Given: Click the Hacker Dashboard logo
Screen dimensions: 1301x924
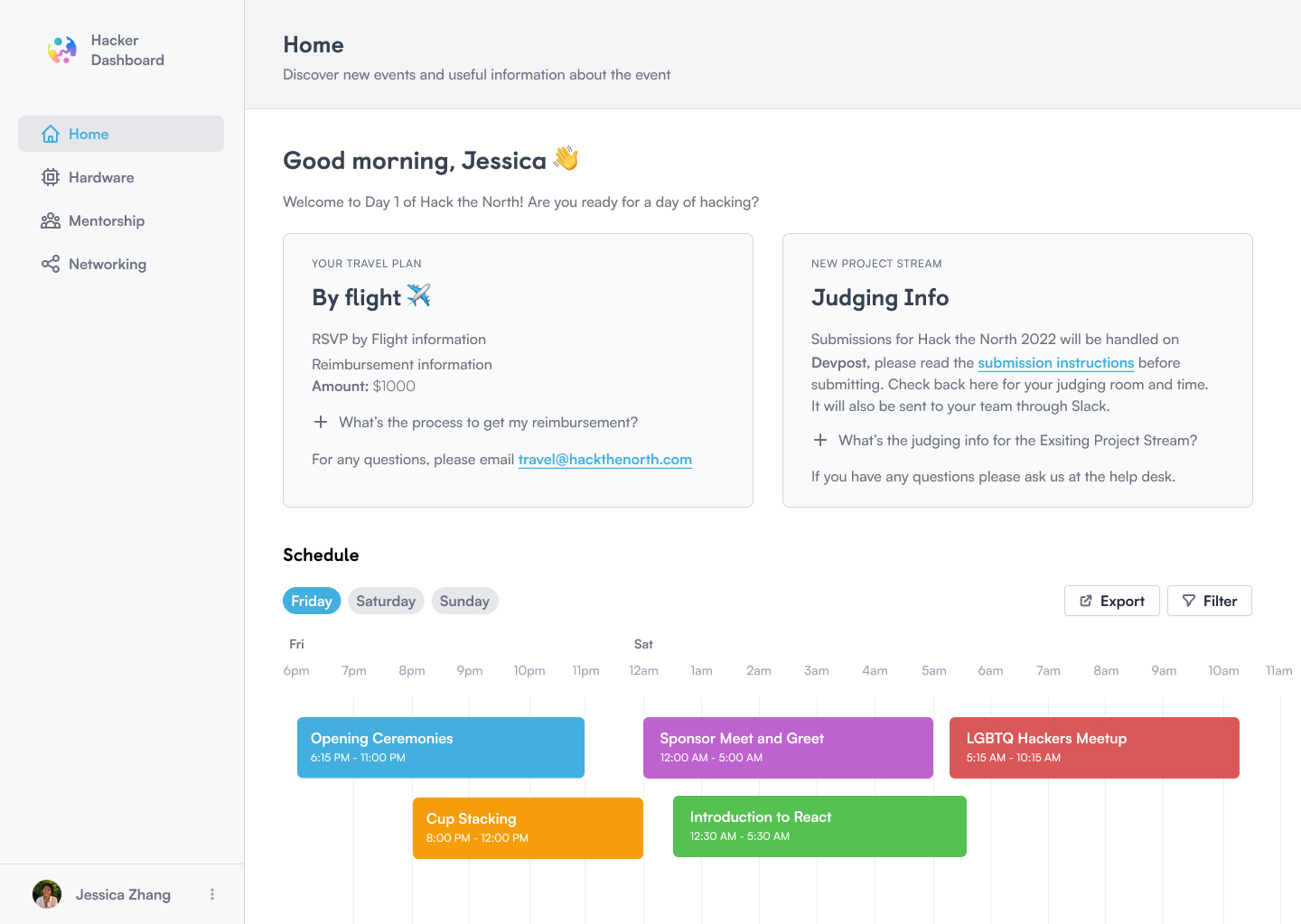Looking at the screenshot, I should point(62,51).
